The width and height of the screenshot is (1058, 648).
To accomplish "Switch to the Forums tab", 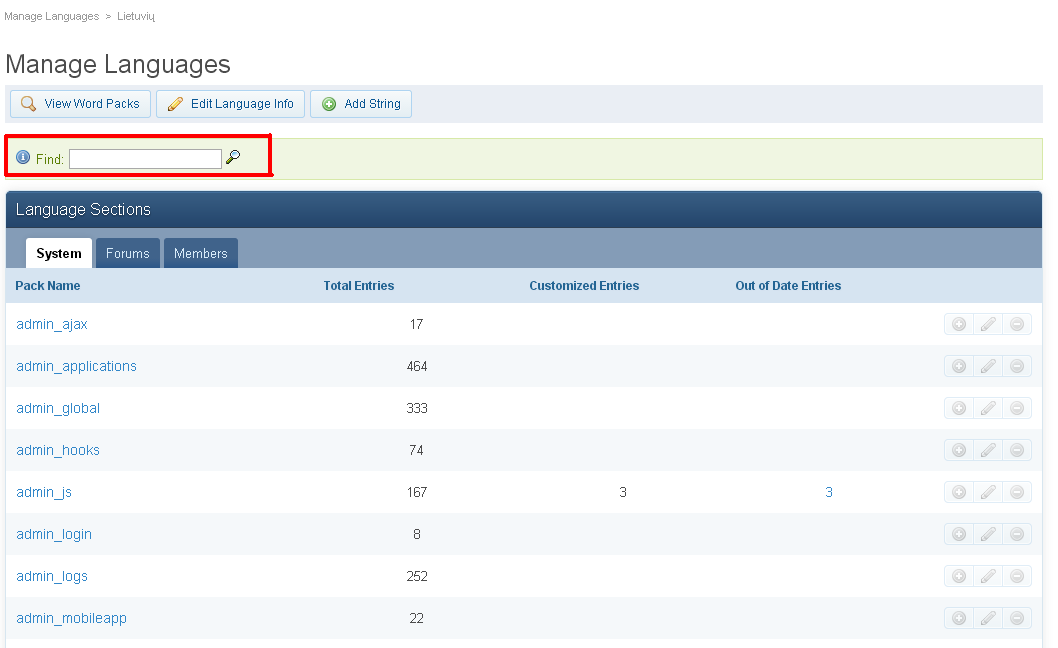I will pos(128,253).
